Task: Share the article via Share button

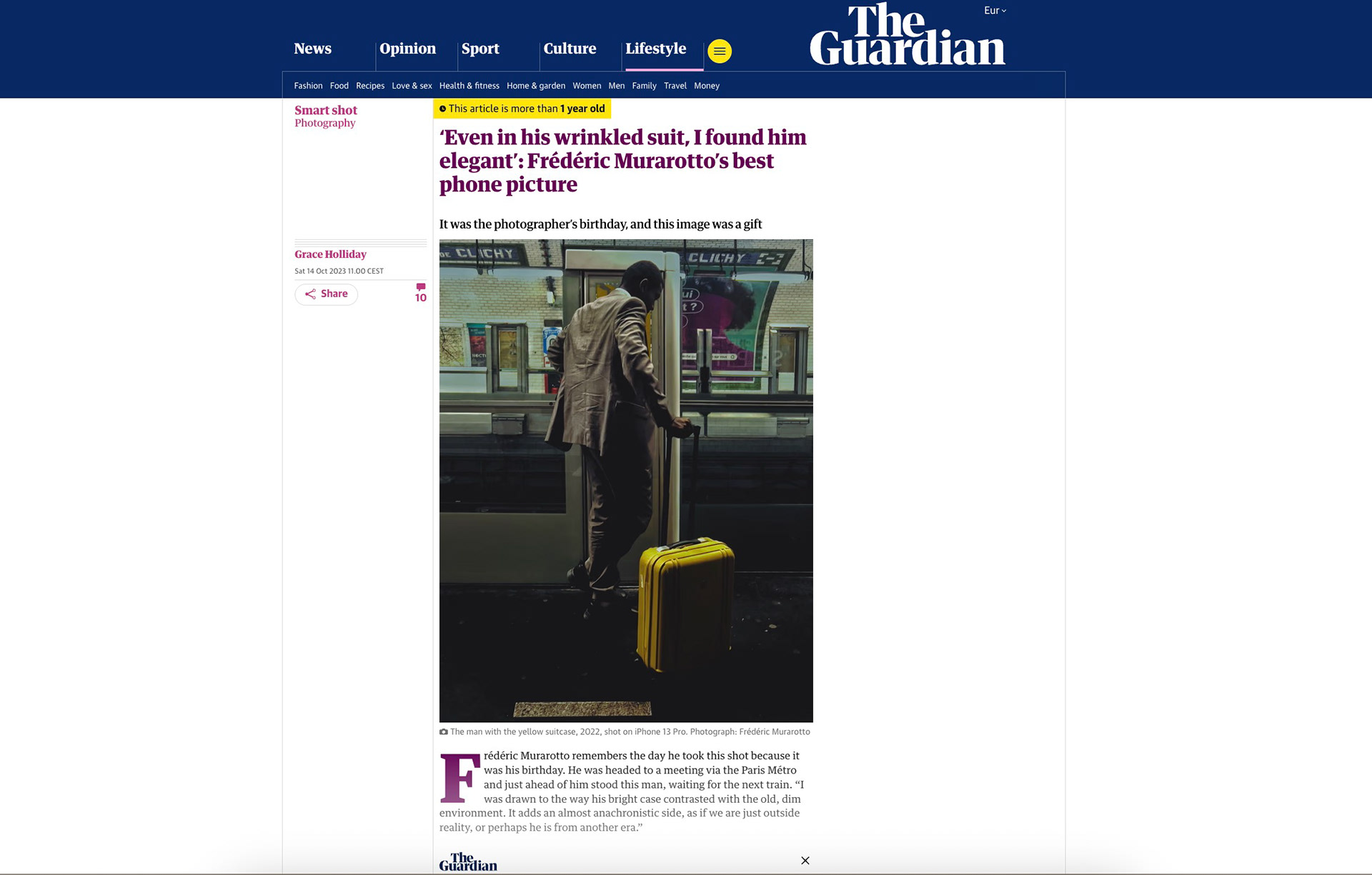Action: (327, 294)
